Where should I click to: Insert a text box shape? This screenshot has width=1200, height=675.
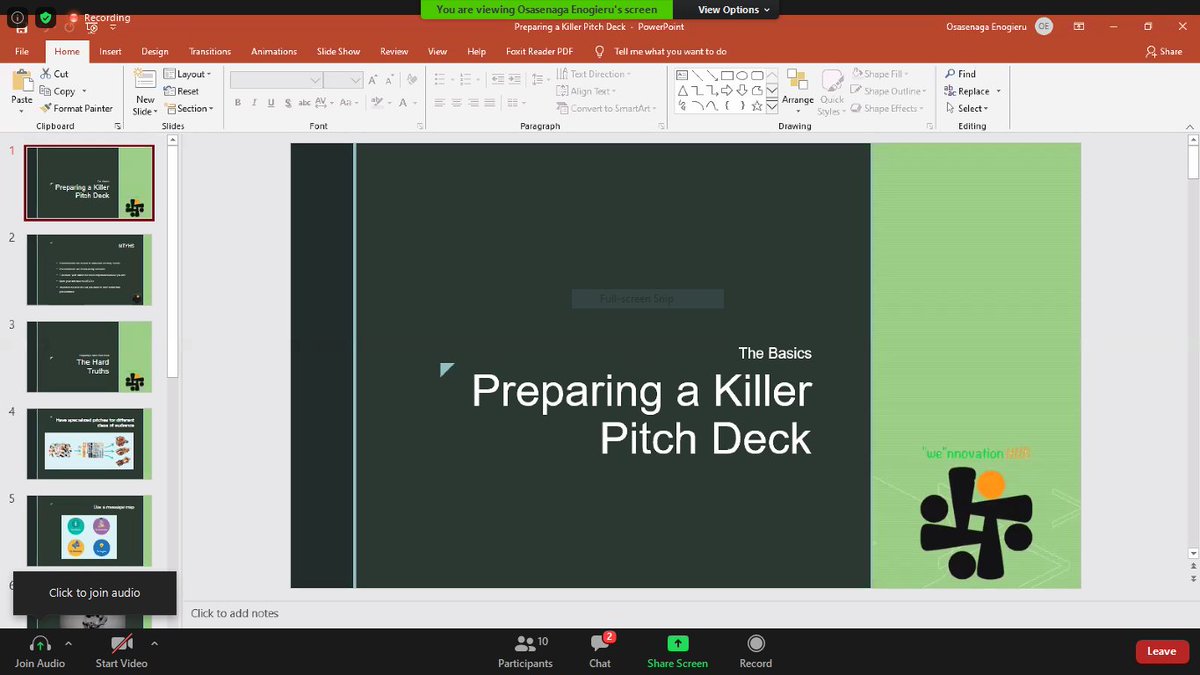[683, 75]
